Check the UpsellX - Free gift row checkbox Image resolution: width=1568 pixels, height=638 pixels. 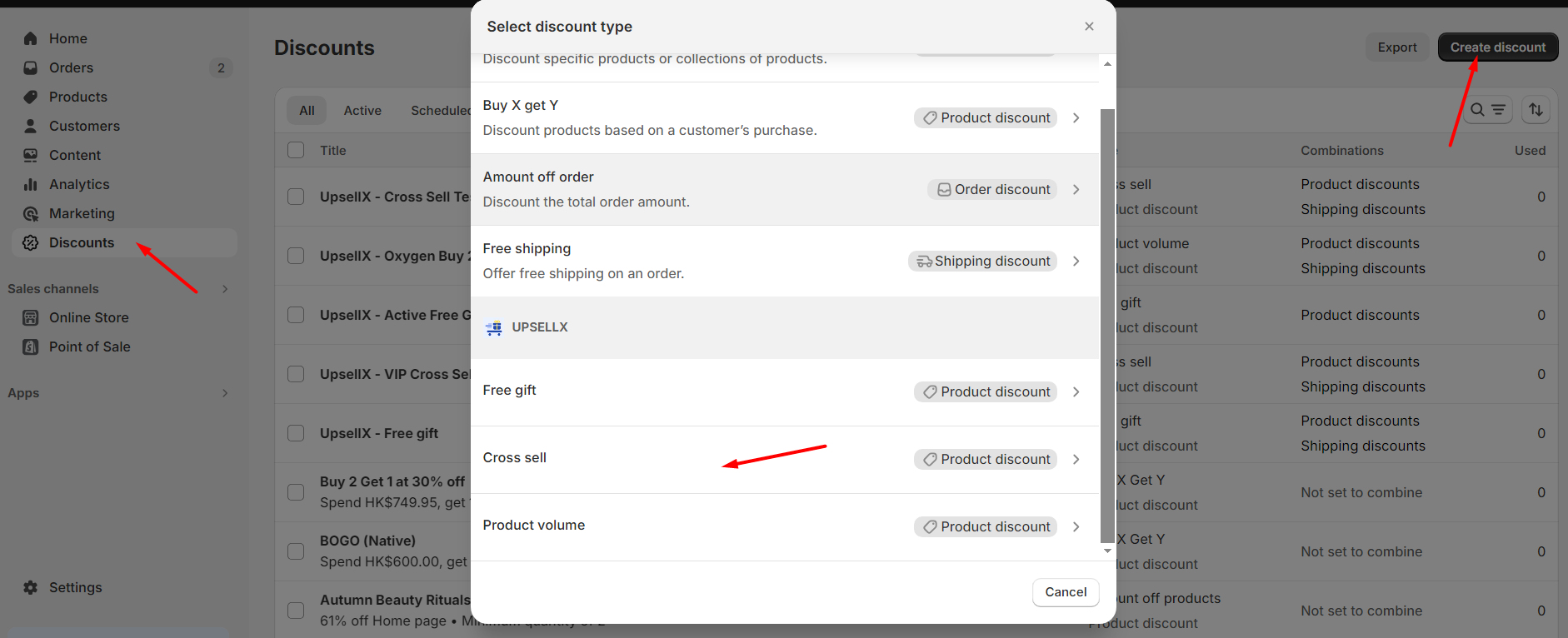(296, 433)
